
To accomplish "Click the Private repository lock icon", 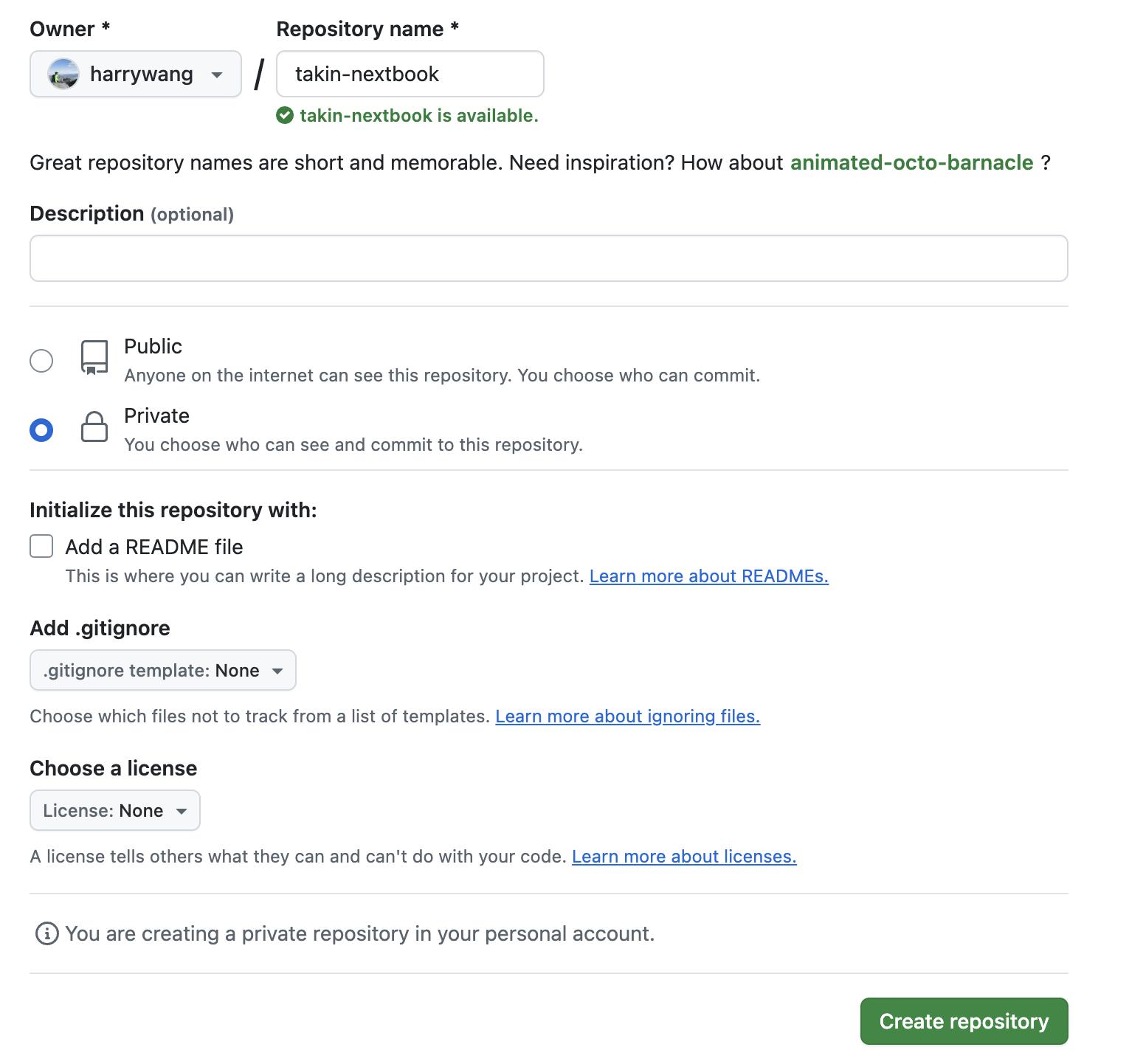I will pyautogui.click(x=94, y=426).
